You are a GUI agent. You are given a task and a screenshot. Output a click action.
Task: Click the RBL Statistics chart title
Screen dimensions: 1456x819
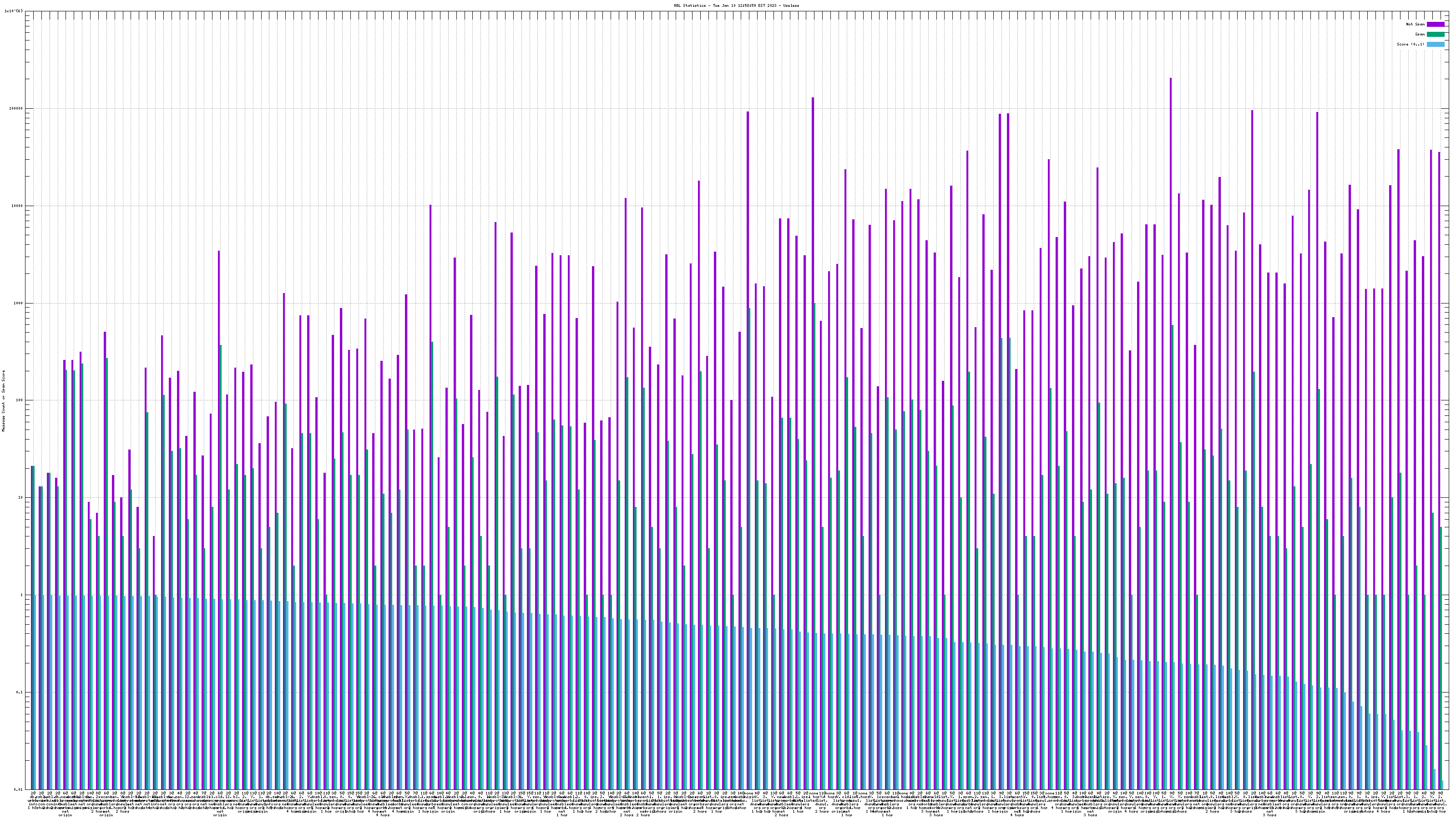[x=736, y=5]
